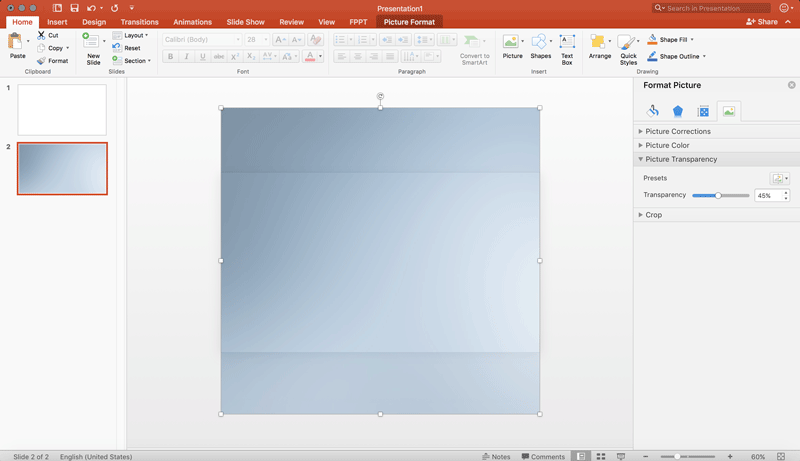This screenshot has height=461, width=800.
Task: Expand the Crop section
Action: point(653,215)
